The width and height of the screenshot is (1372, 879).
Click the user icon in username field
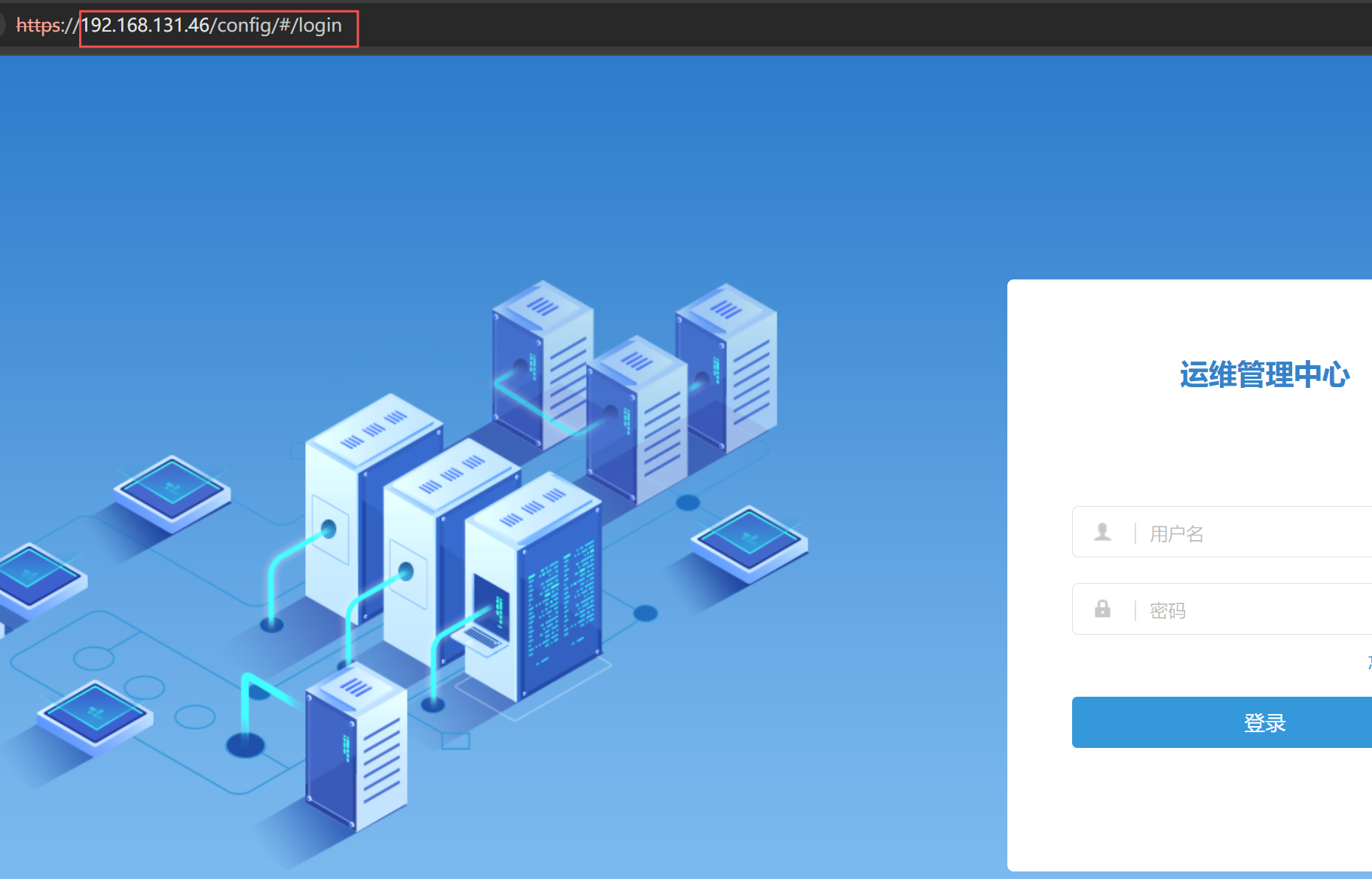pyautogui.click(x=1103, y=532)
